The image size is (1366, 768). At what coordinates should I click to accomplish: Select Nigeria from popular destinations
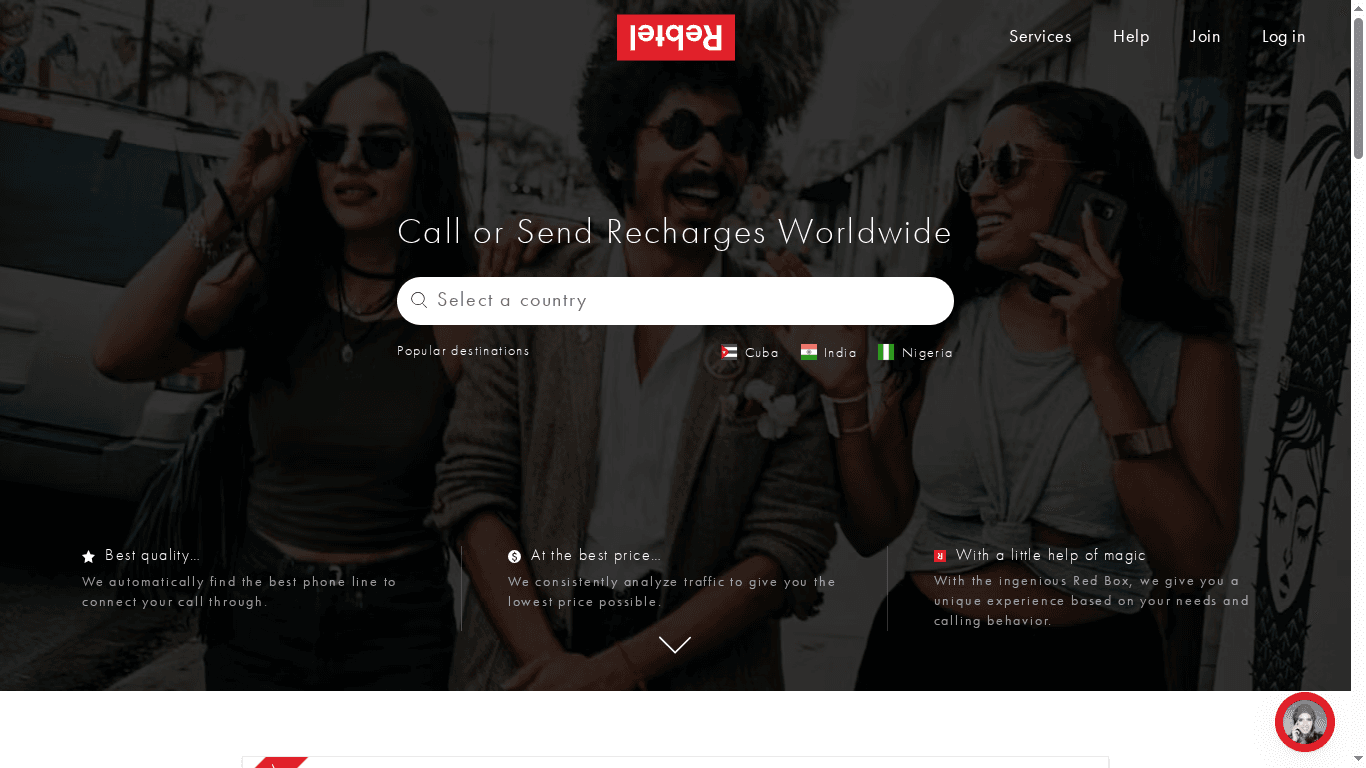[x=927, y=353]
